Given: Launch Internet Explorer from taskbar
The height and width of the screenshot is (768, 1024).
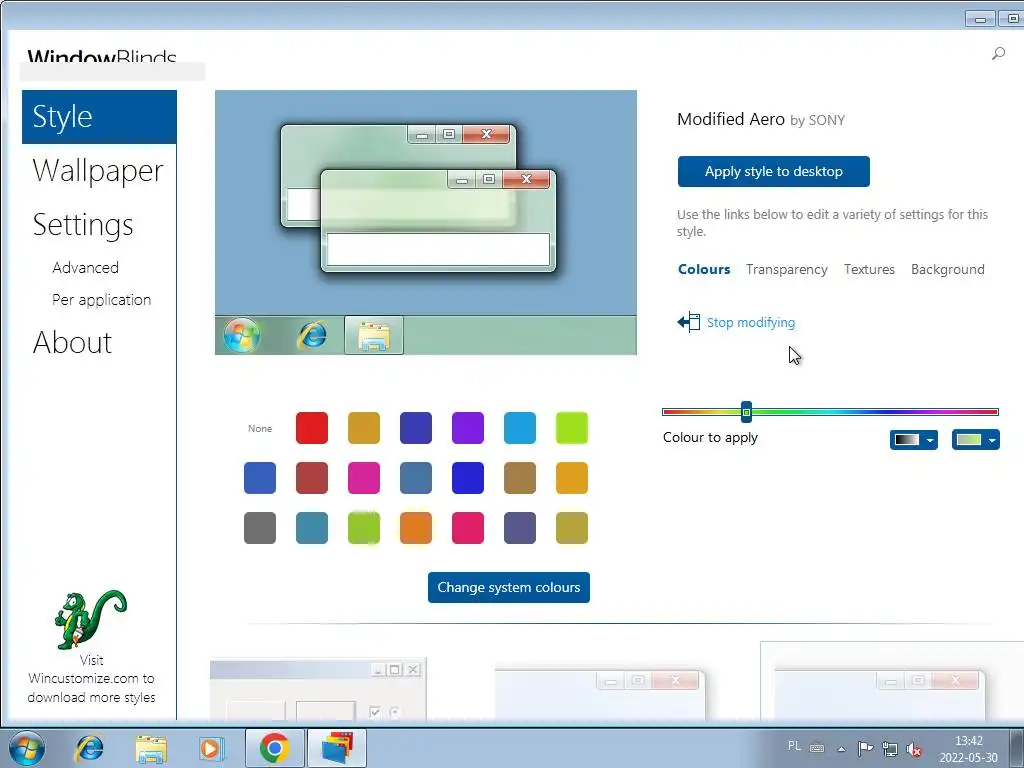Looking at the screenshot, I should click(x=89, y=748).
